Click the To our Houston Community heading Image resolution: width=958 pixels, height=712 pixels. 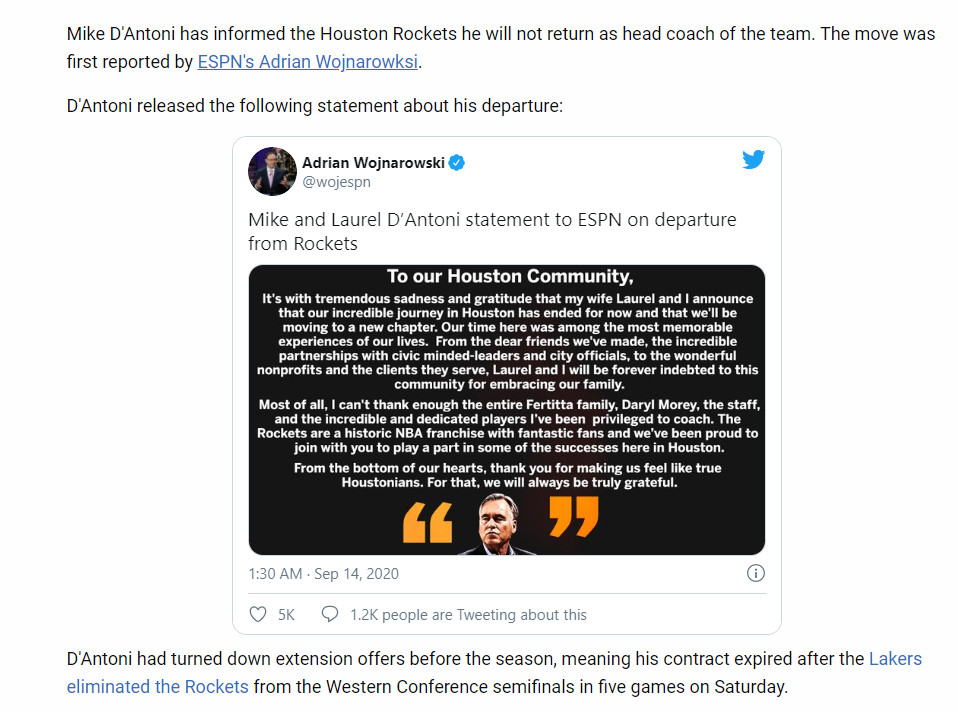click(x=510, y=276)
